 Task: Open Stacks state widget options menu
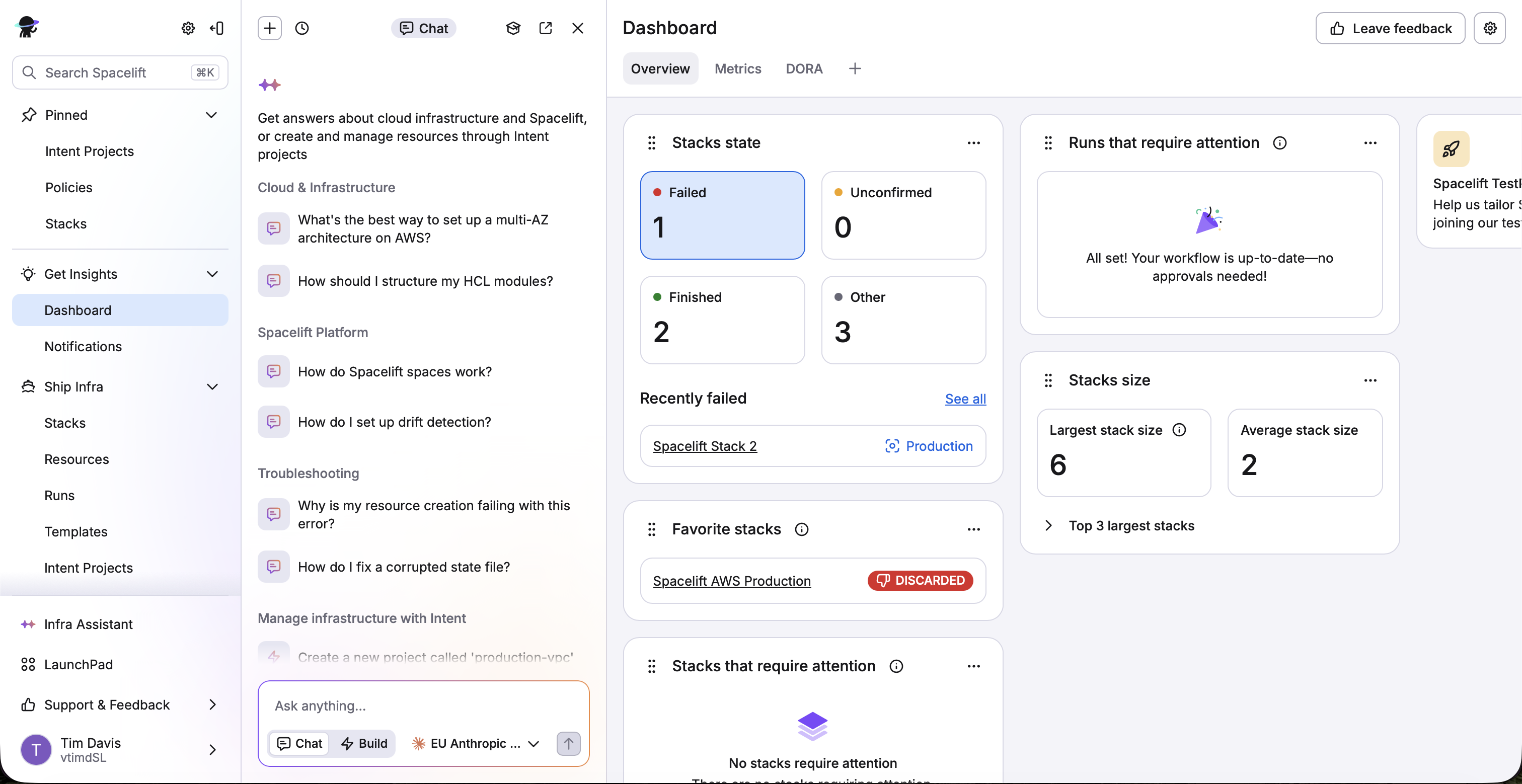(974, 143)
